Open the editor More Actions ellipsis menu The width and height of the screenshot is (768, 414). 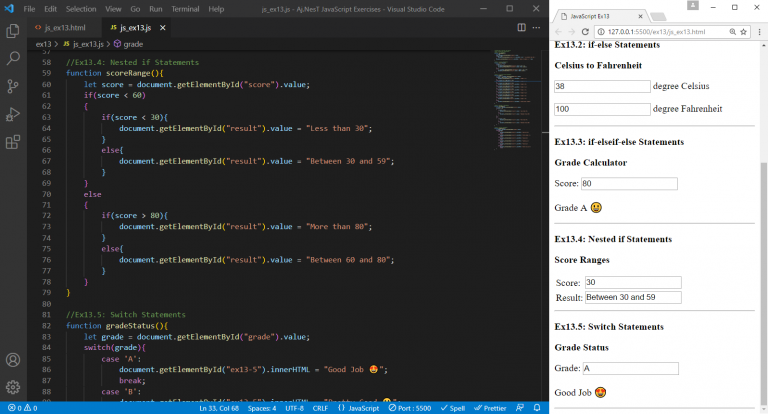pos(534,27)
